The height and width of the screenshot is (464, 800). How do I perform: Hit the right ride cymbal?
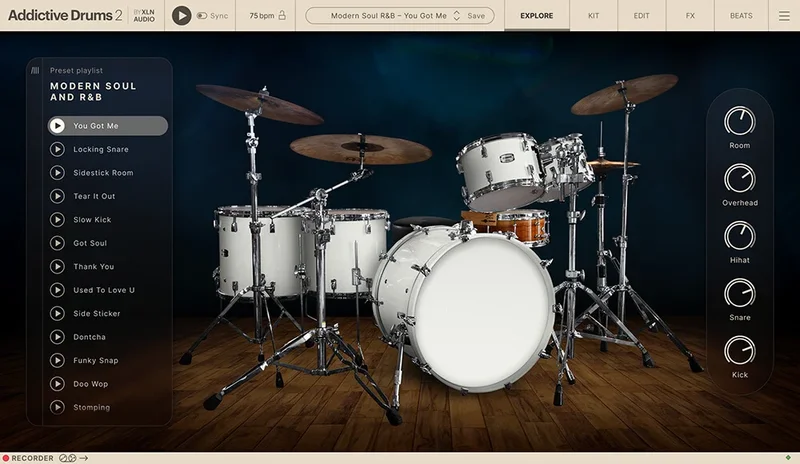[624, 94]
